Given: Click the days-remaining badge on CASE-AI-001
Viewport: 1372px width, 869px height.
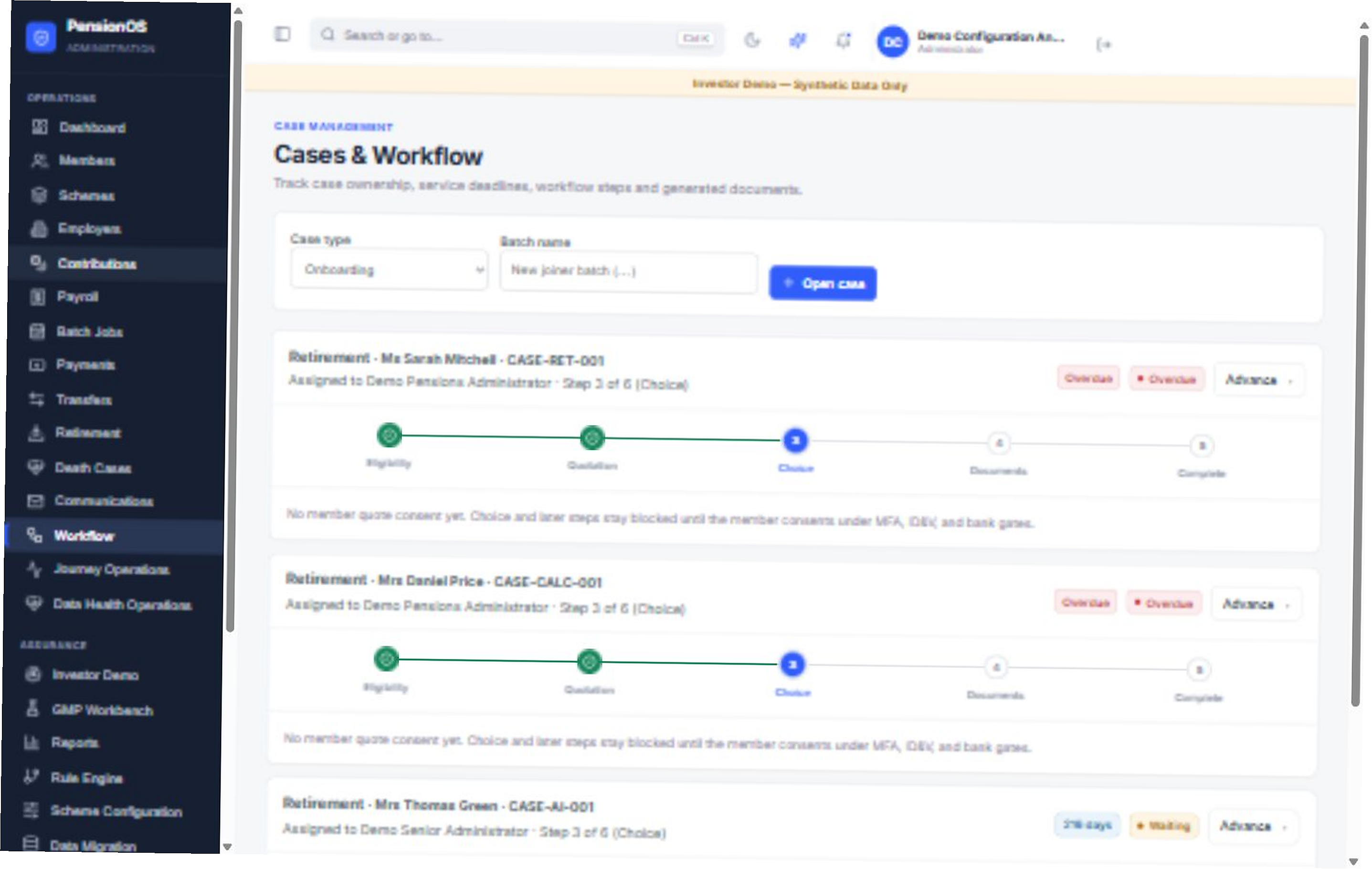Looking at the screenshot, I should (x=1087, y=826).
